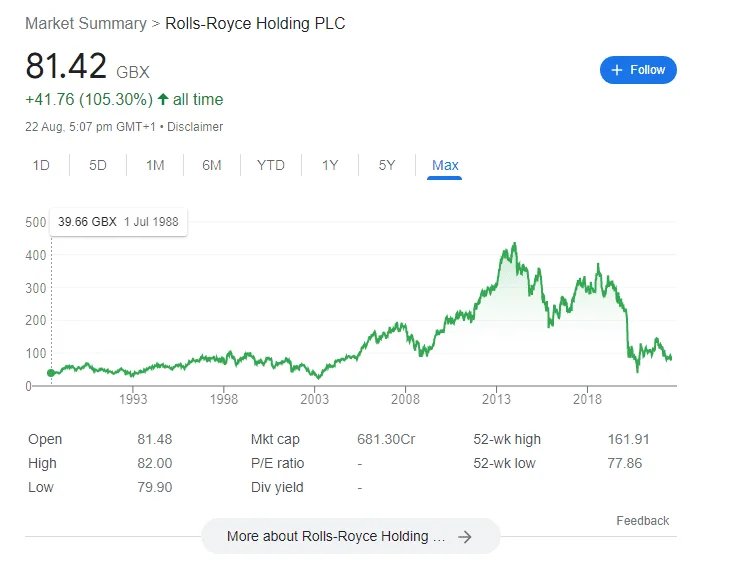Switch to the 1M range tab
Viewport: 752px width, 565px height.
155,165
